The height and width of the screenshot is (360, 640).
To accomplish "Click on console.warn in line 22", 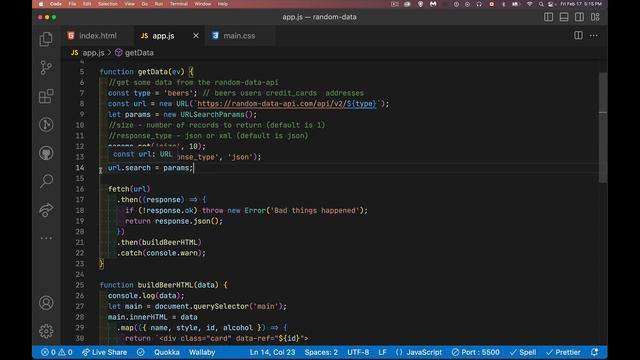I will click(172, 253).
